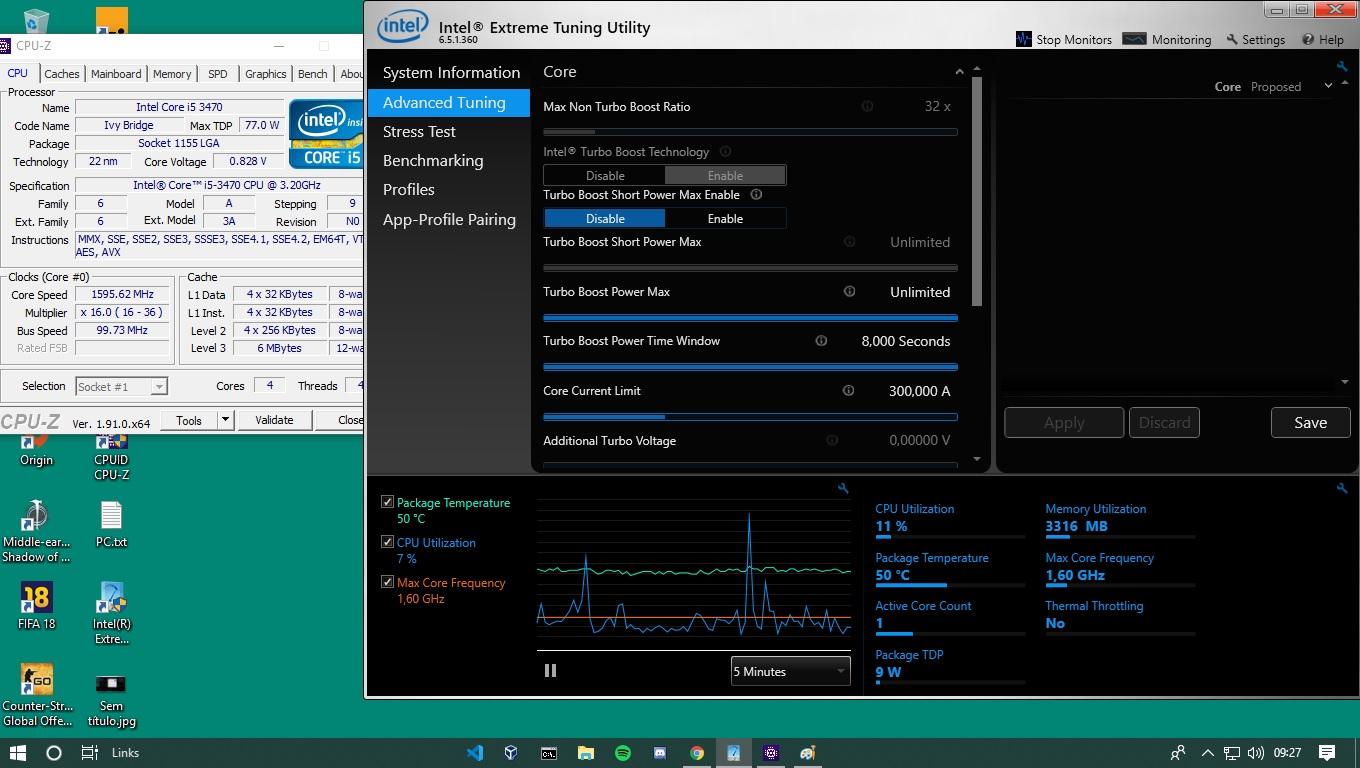
Task: Pause the monitoring graph
Action: tap(550, 671)
